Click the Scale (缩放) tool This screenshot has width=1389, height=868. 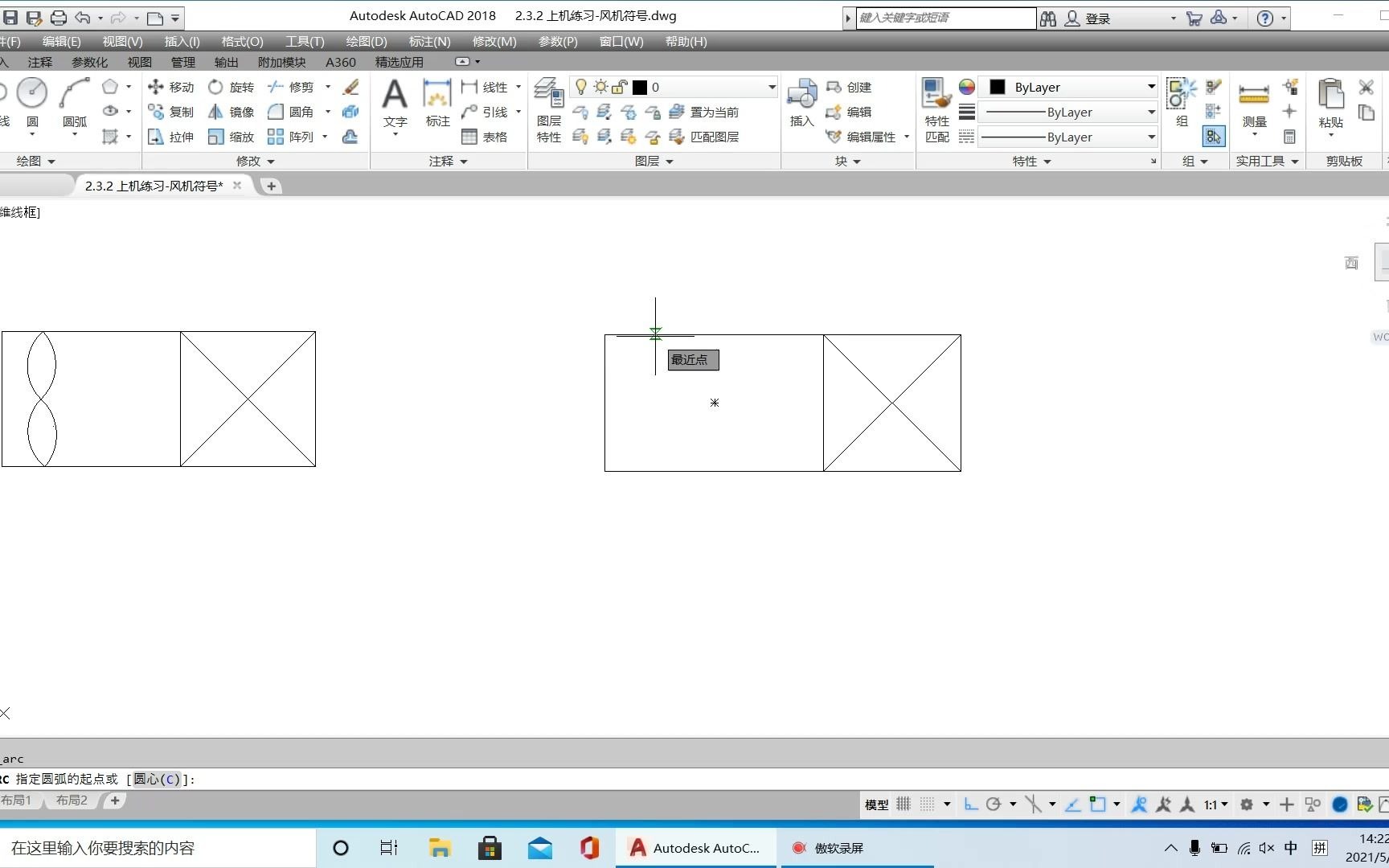(x=231, y=137)
